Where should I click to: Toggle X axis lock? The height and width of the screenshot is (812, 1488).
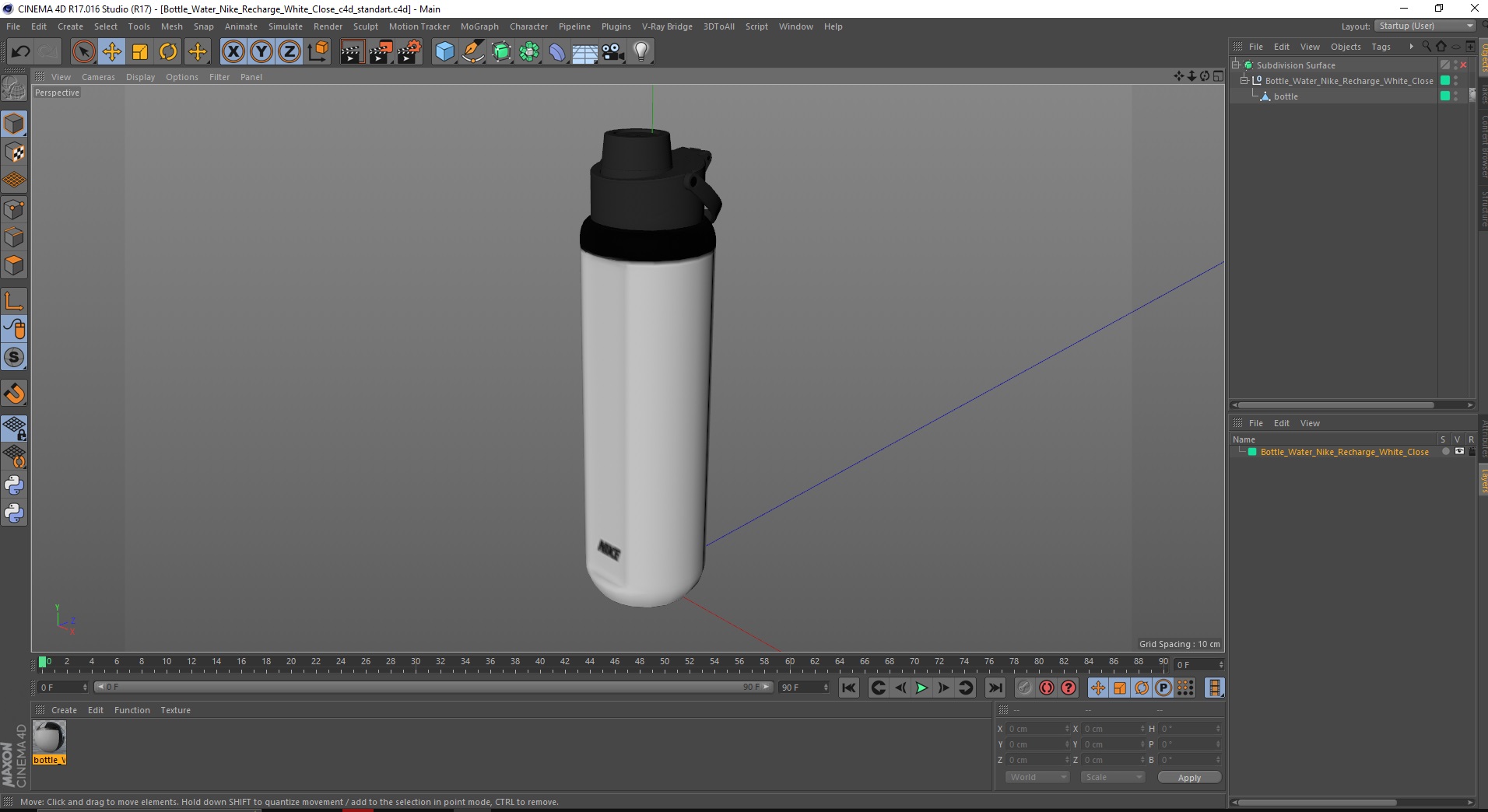click(233, 52)
